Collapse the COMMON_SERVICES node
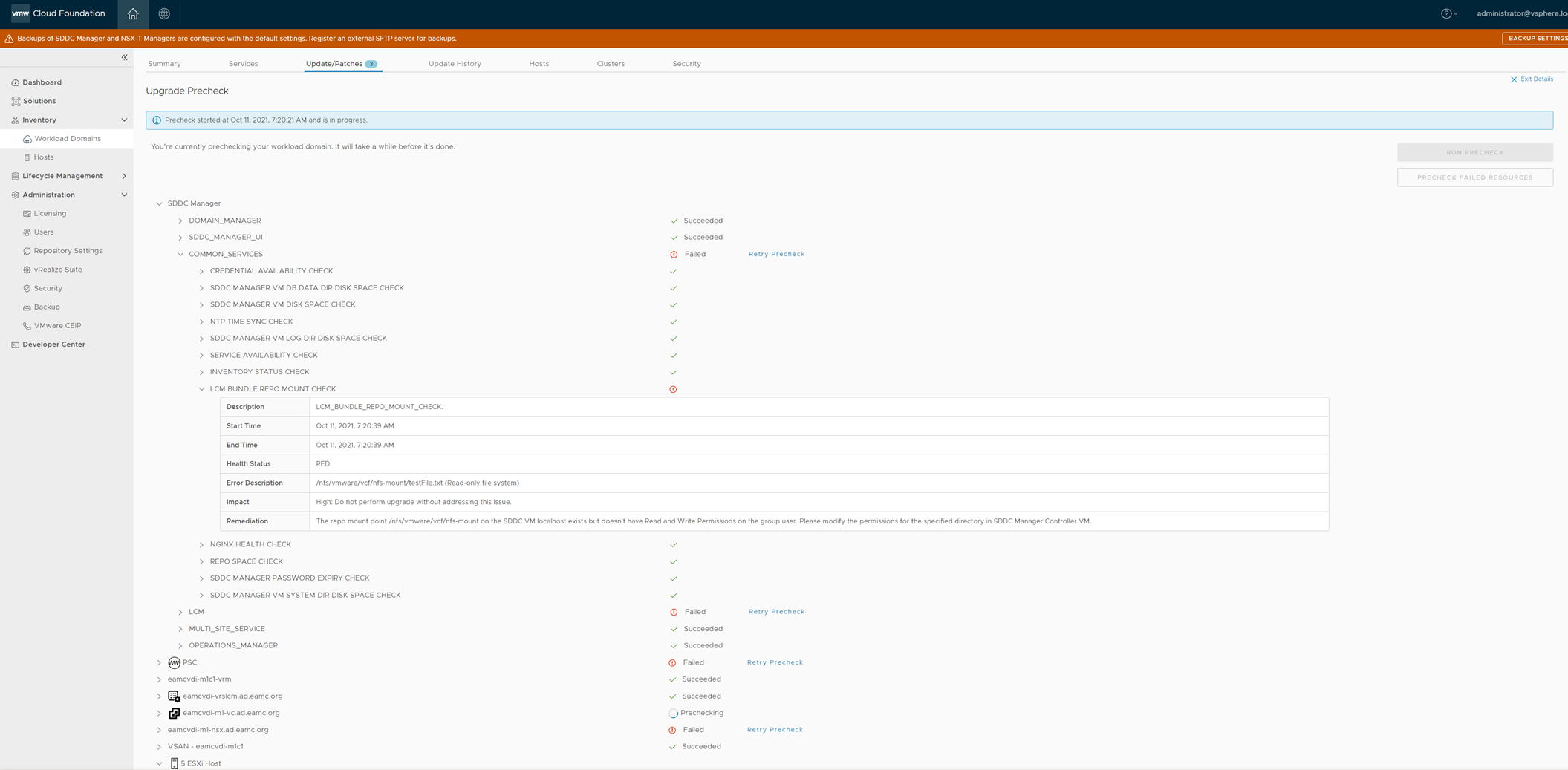The height and width of the screenshot is (770, 1568). click(180, 254)
